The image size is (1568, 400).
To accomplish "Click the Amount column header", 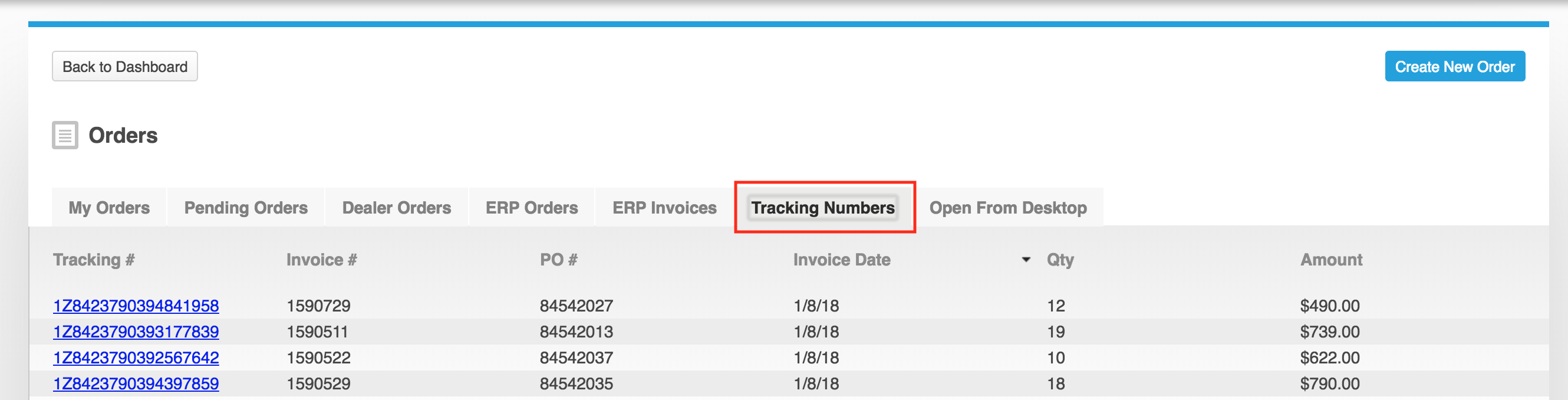I will coord(1330,260).
